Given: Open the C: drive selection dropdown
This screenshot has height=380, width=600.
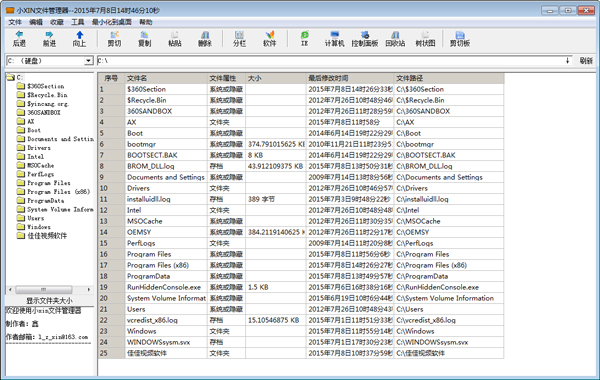Looking at the screenshot, I should click(x=88, y=61).
